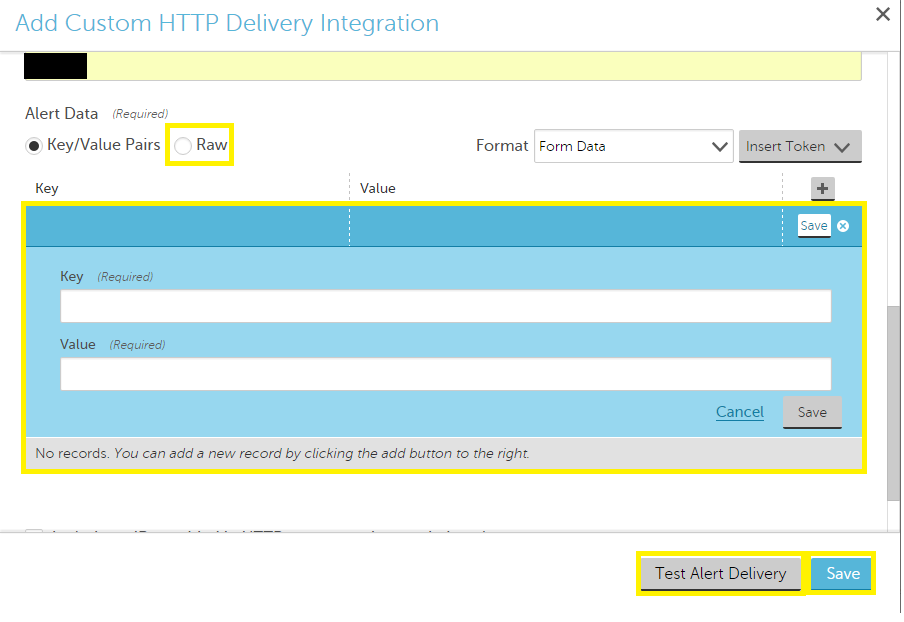Click the blue Save button in footer

click(842, 573)
